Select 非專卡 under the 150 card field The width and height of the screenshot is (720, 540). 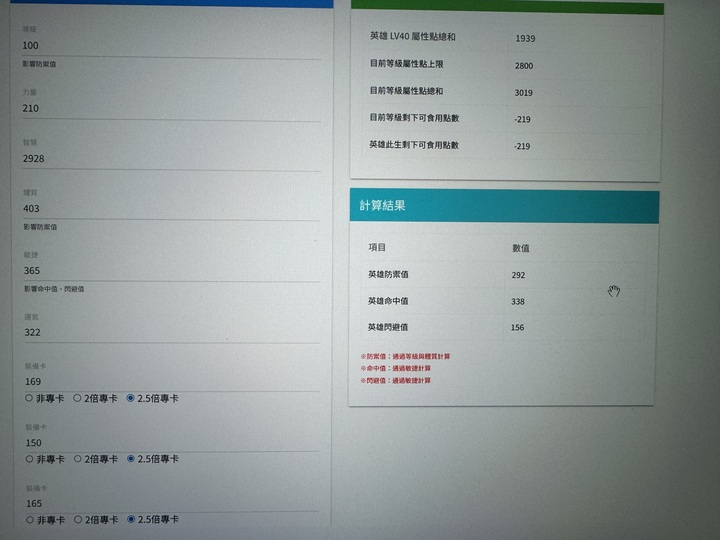28,459
